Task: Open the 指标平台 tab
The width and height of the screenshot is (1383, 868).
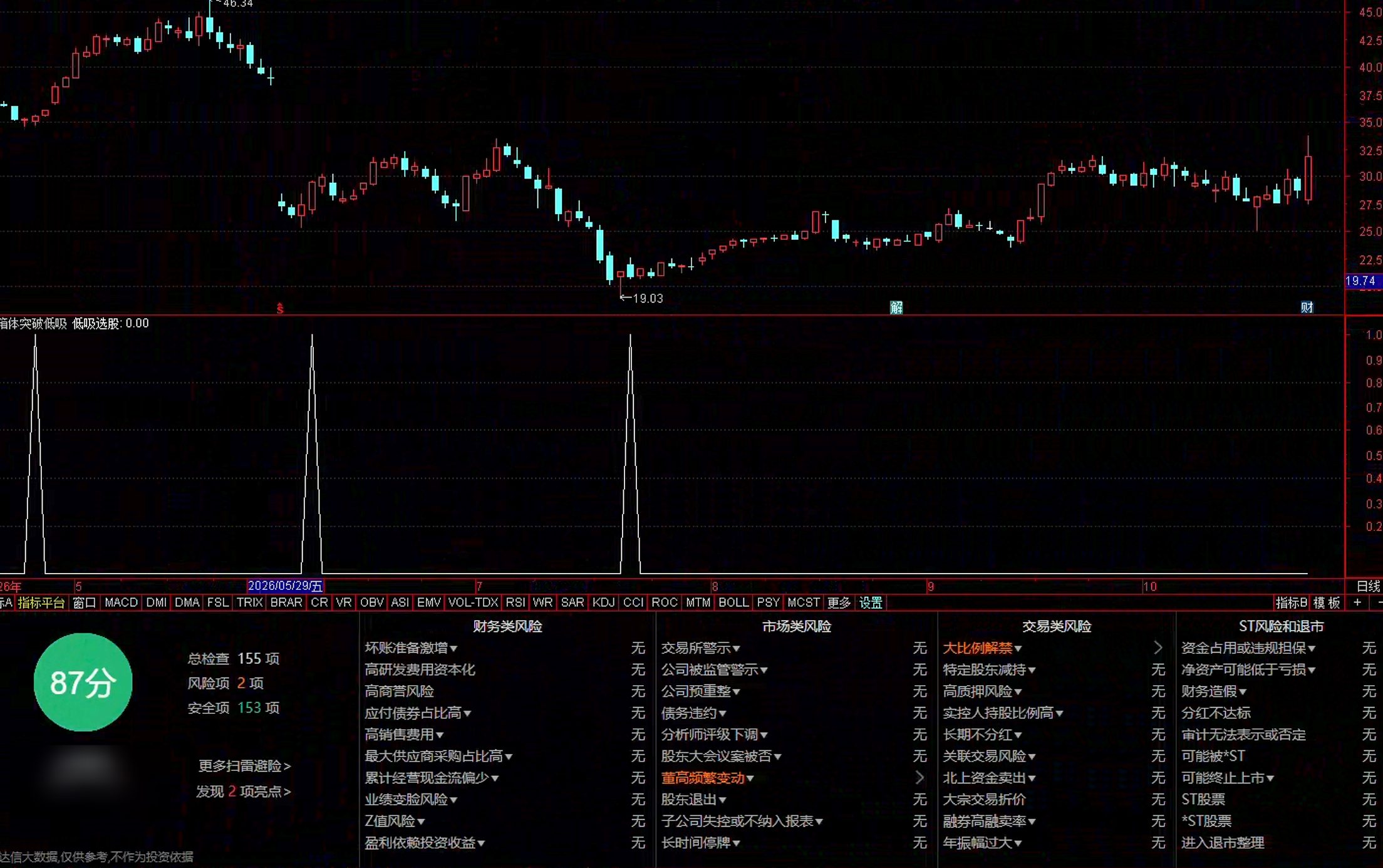Action: (x=41, y=602)
